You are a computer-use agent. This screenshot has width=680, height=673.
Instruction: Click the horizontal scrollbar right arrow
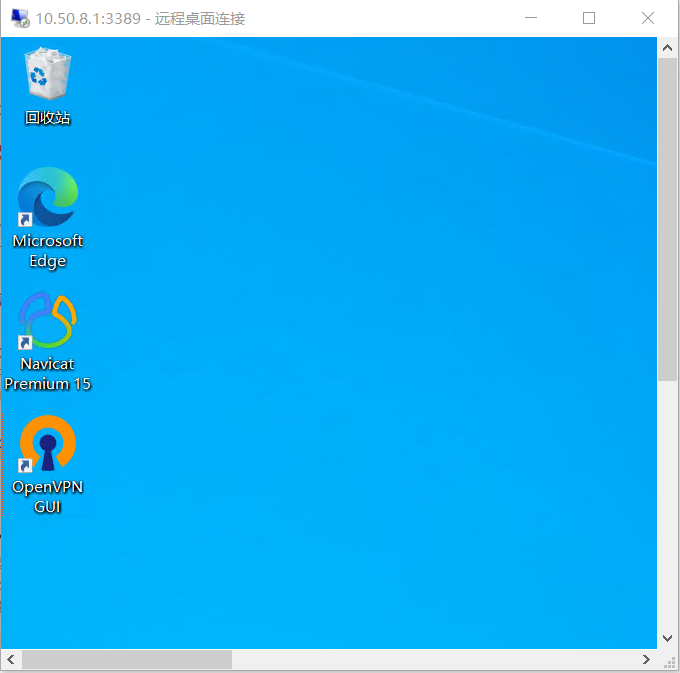[646, 660]
